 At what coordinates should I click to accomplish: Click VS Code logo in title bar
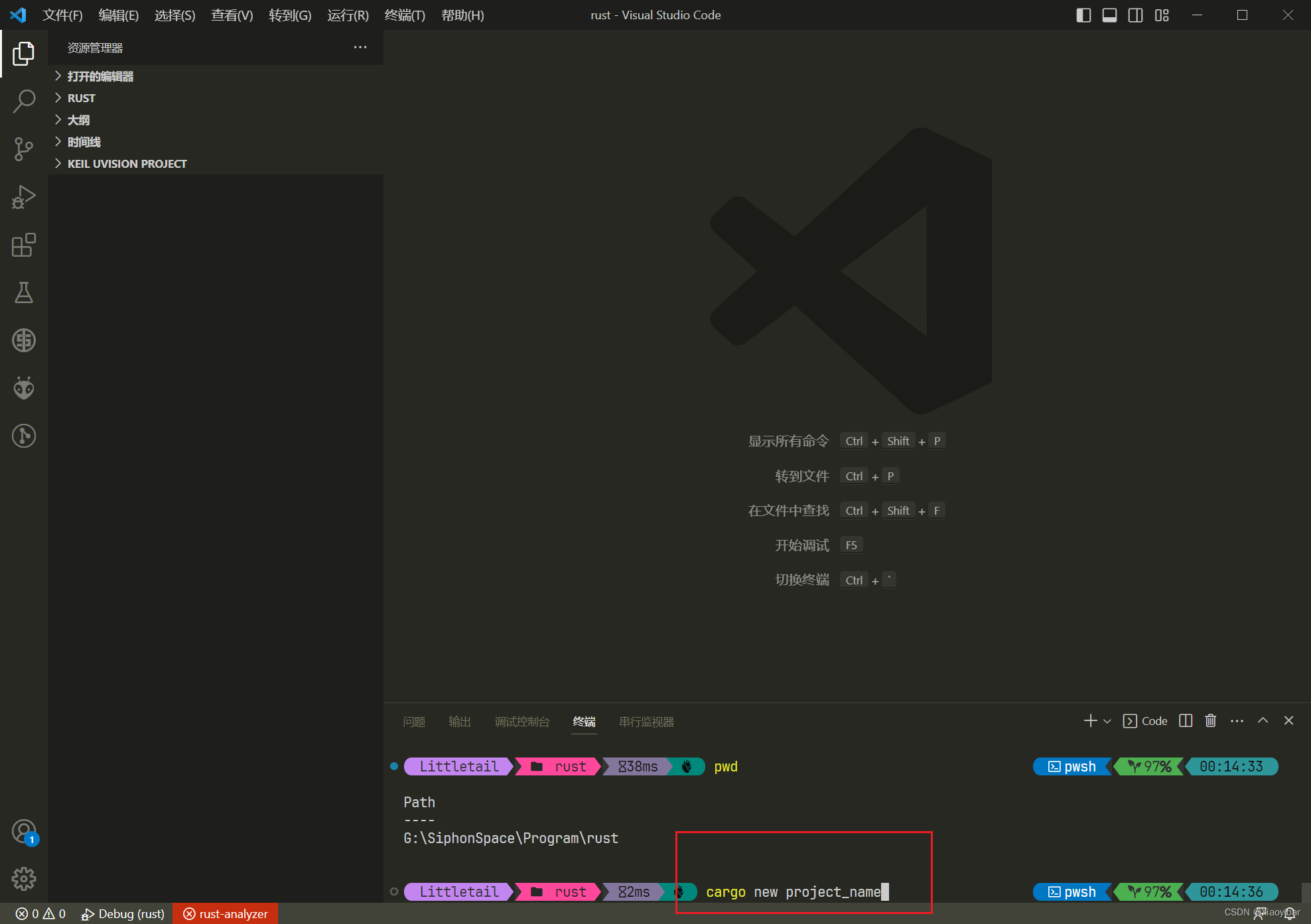click(x=19, y=15)
